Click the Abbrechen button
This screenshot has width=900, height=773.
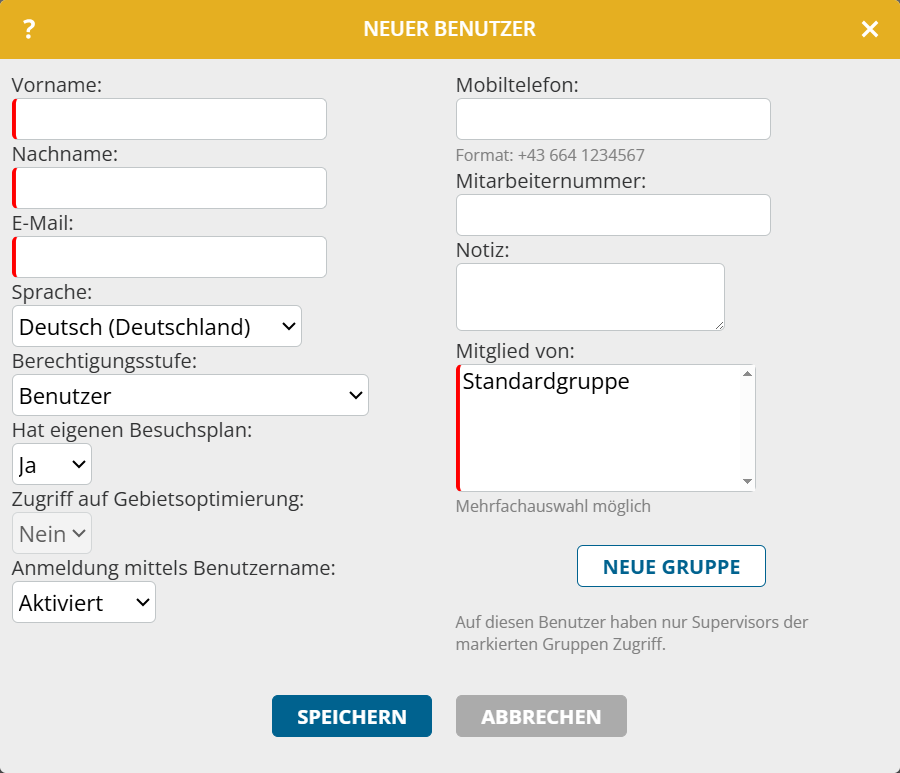pos(541,716)
